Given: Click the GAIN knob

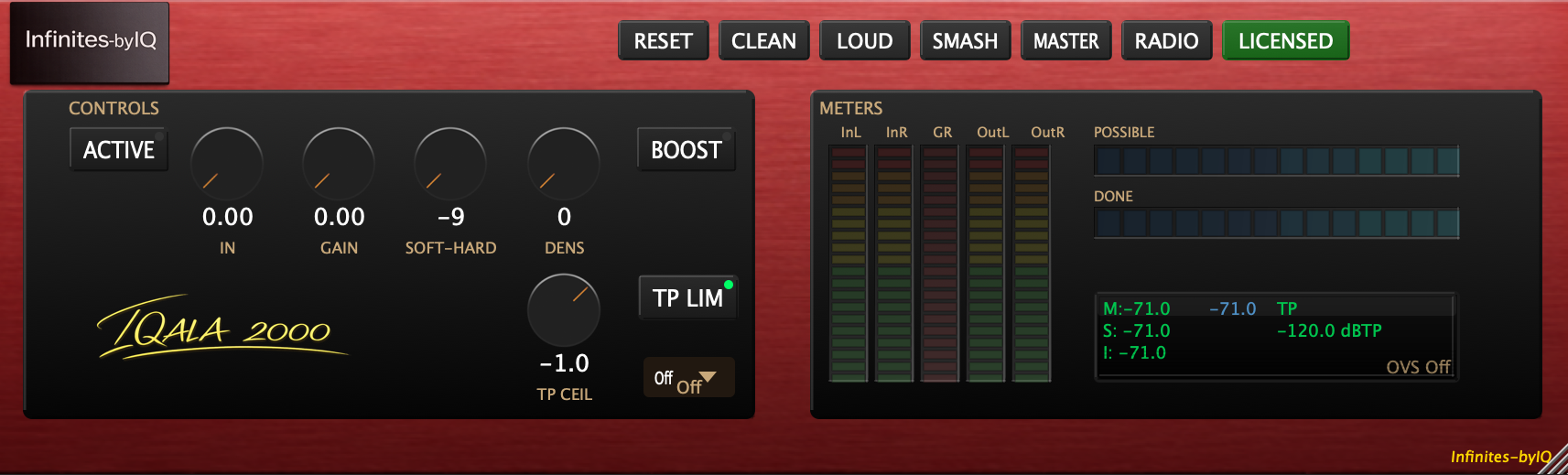Looking at the screenshot, I should click(x=339, y=164).
